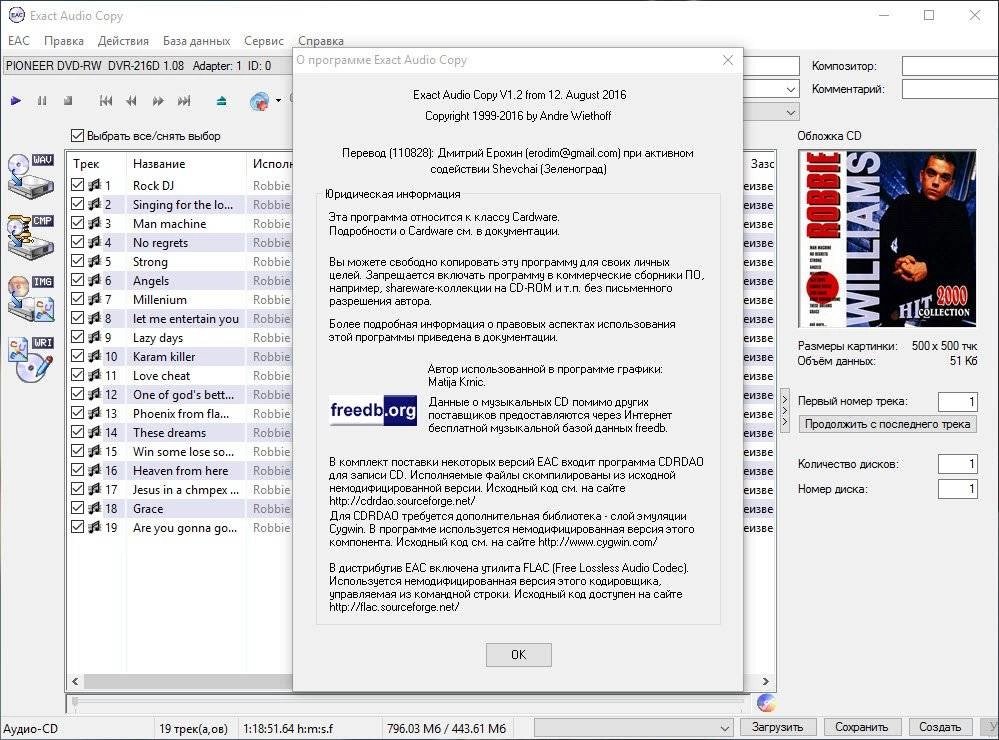This screenshot has width=999, height=740.
Task: Open dropdown arrow next to freedb icon
Action: pos(278,101)
